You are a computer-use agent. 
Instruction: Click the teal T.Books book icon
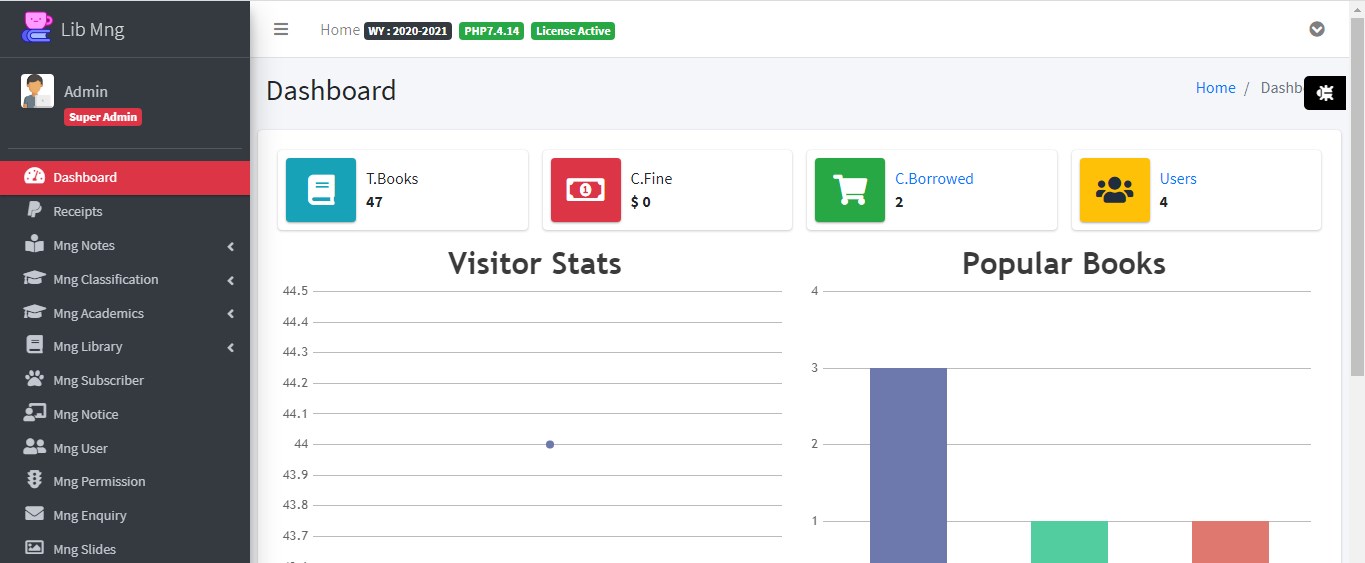tap(321, 190)
